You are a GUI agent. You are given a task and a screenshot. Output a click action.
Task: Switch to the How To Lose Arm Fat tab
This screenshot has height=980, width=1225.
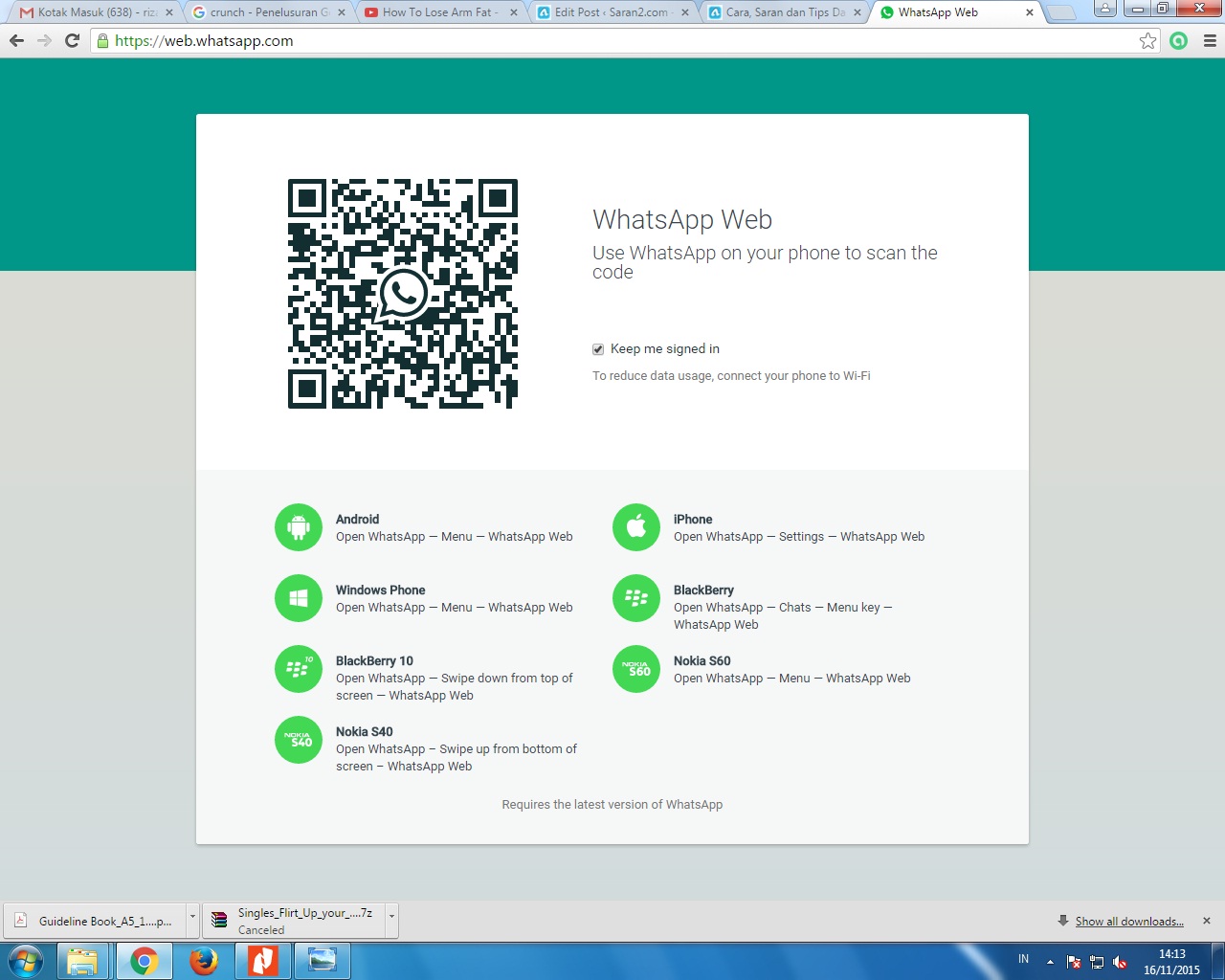tap(441, 12)
